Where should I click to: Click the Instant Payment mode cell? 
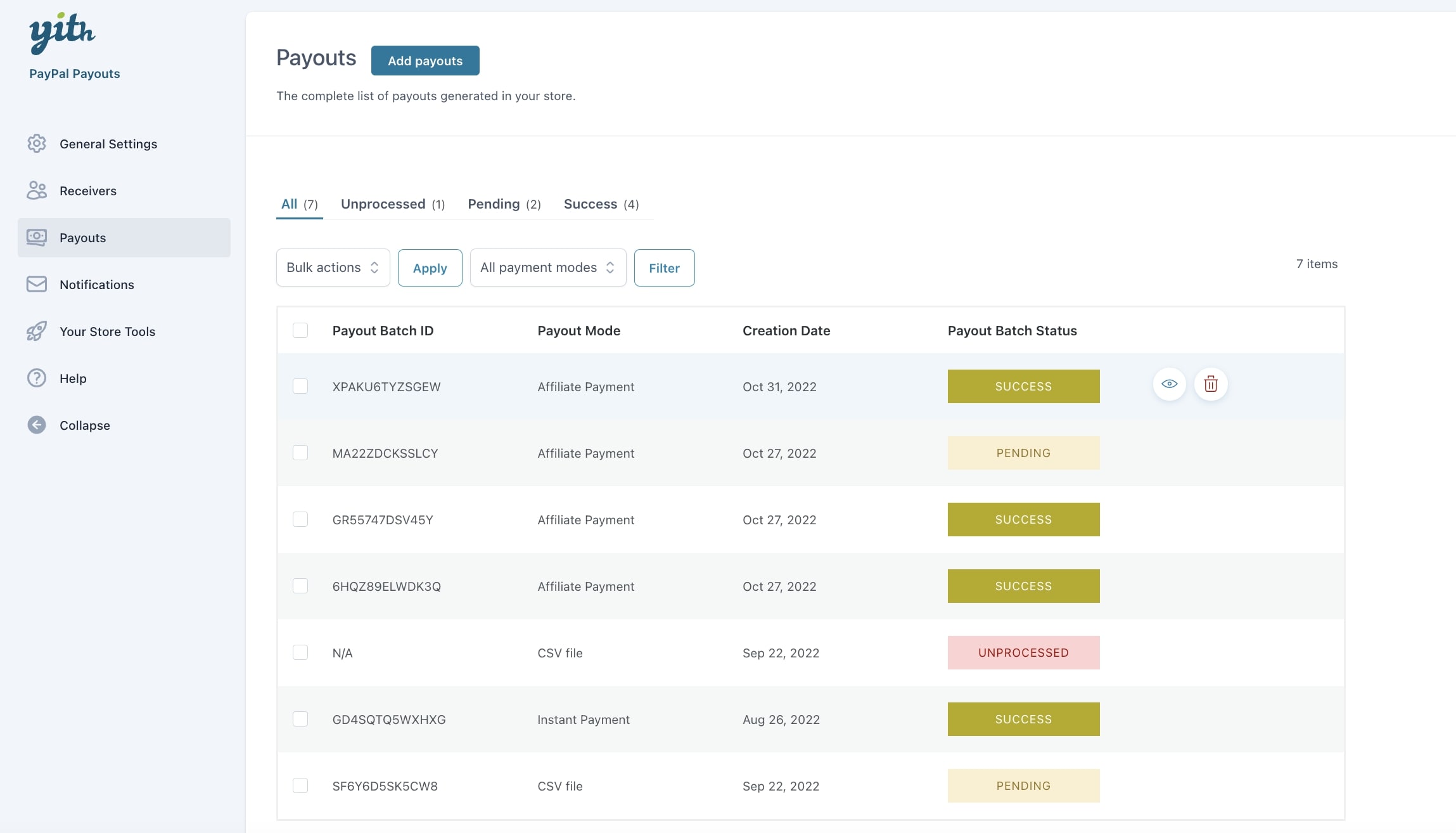point(584,720)
